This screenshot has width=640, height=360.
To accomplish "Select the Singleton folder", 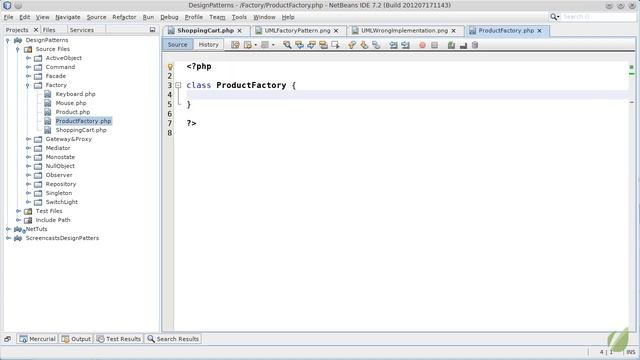I will [x=59, y=193].
